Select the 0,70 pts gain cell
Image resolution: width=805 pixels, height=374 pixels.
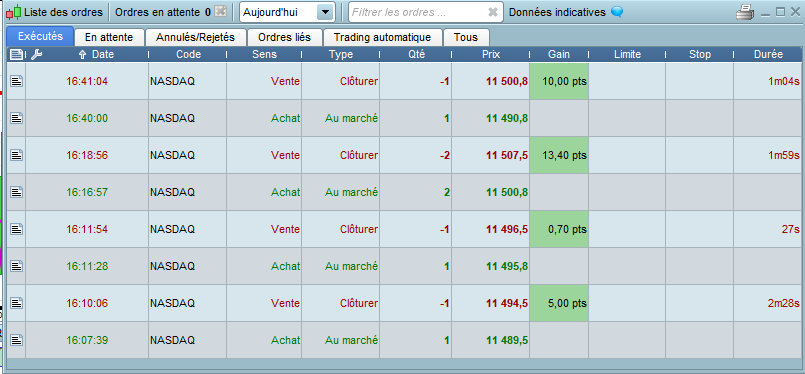[x=559, y=229]
